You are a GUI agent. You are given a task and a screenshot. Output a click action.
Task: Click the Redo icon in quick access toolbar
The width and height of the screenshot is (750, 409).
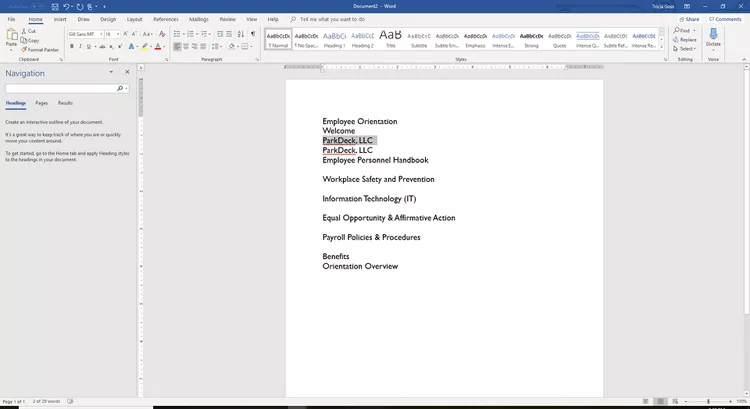click(x=79, y=7)
